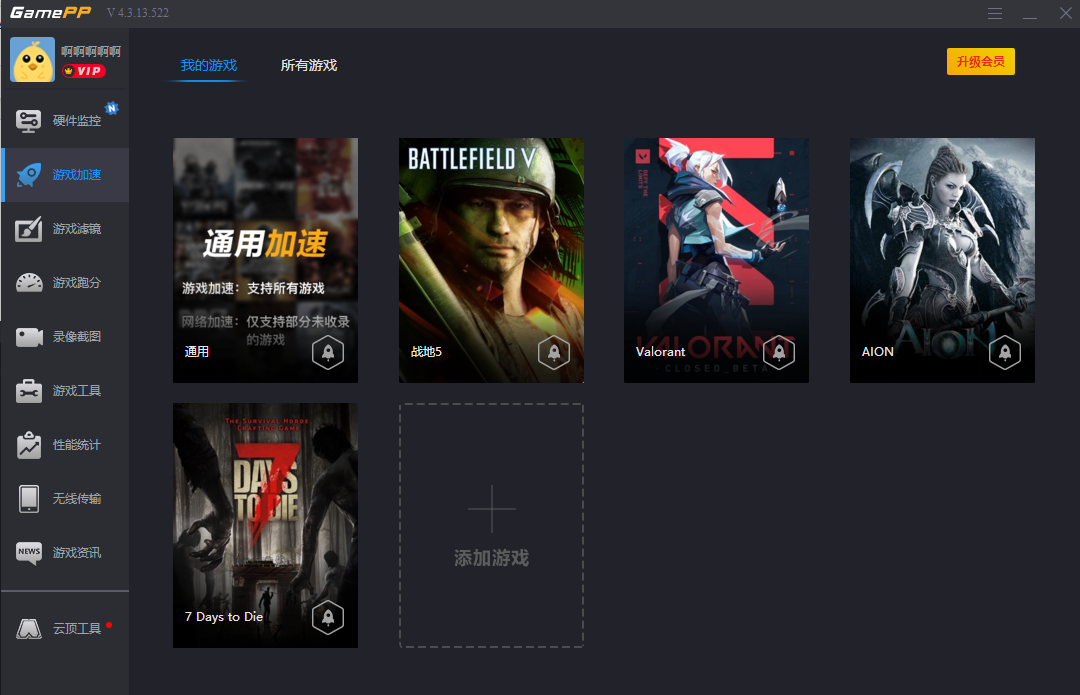Click the rocket boost icon on Valorant card

point(779,353)
